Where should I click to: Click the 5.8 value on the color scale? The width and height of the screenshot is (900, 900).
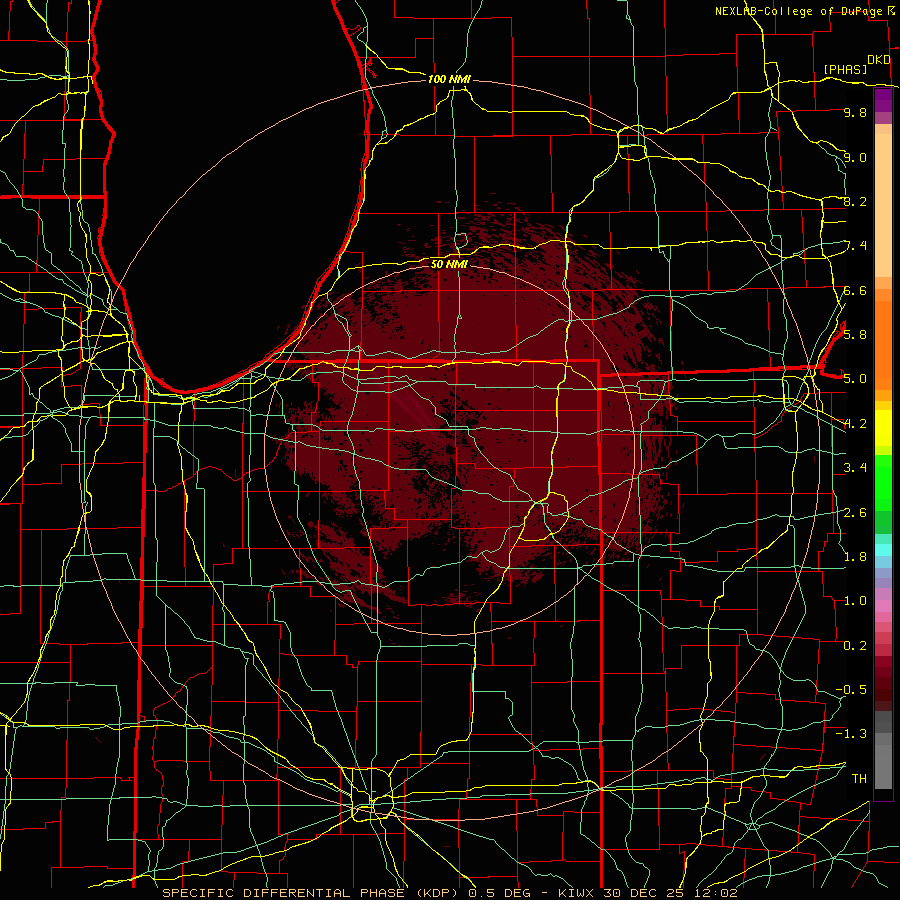tap(855, 334)
